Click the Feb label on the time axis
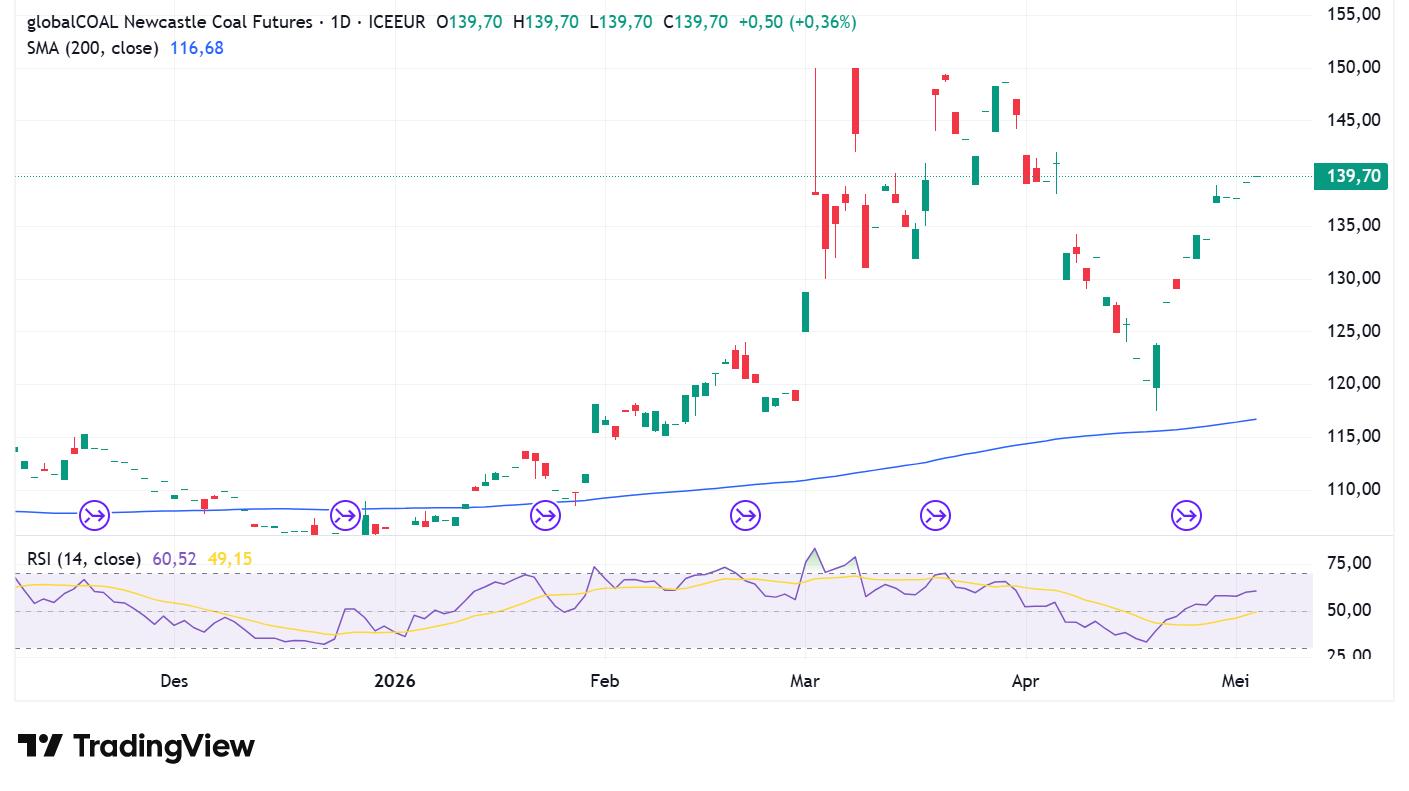1409x791 pixels. (605, 681)
